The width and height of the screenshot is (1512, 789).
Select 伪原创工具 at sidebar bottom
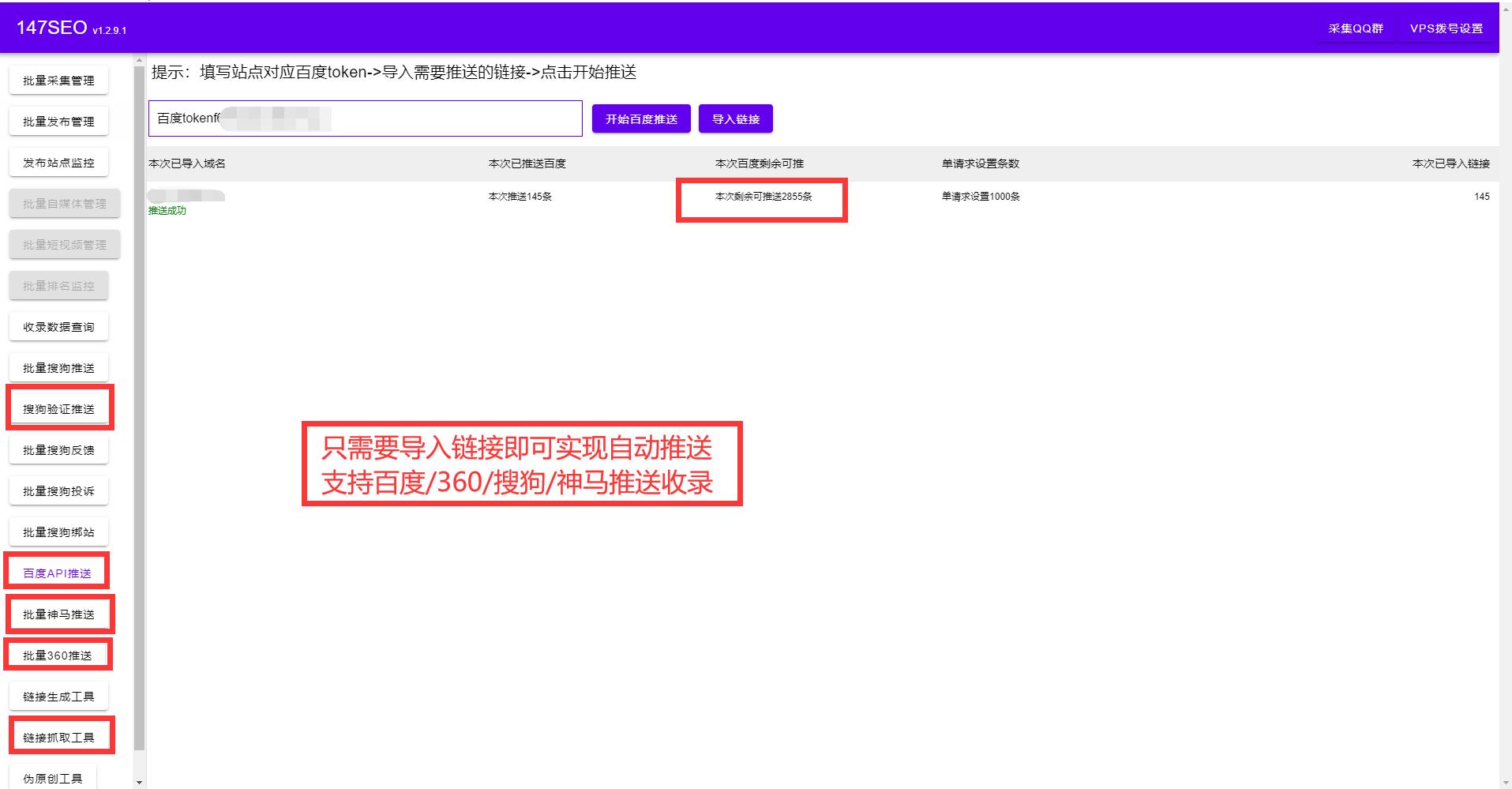51,776
